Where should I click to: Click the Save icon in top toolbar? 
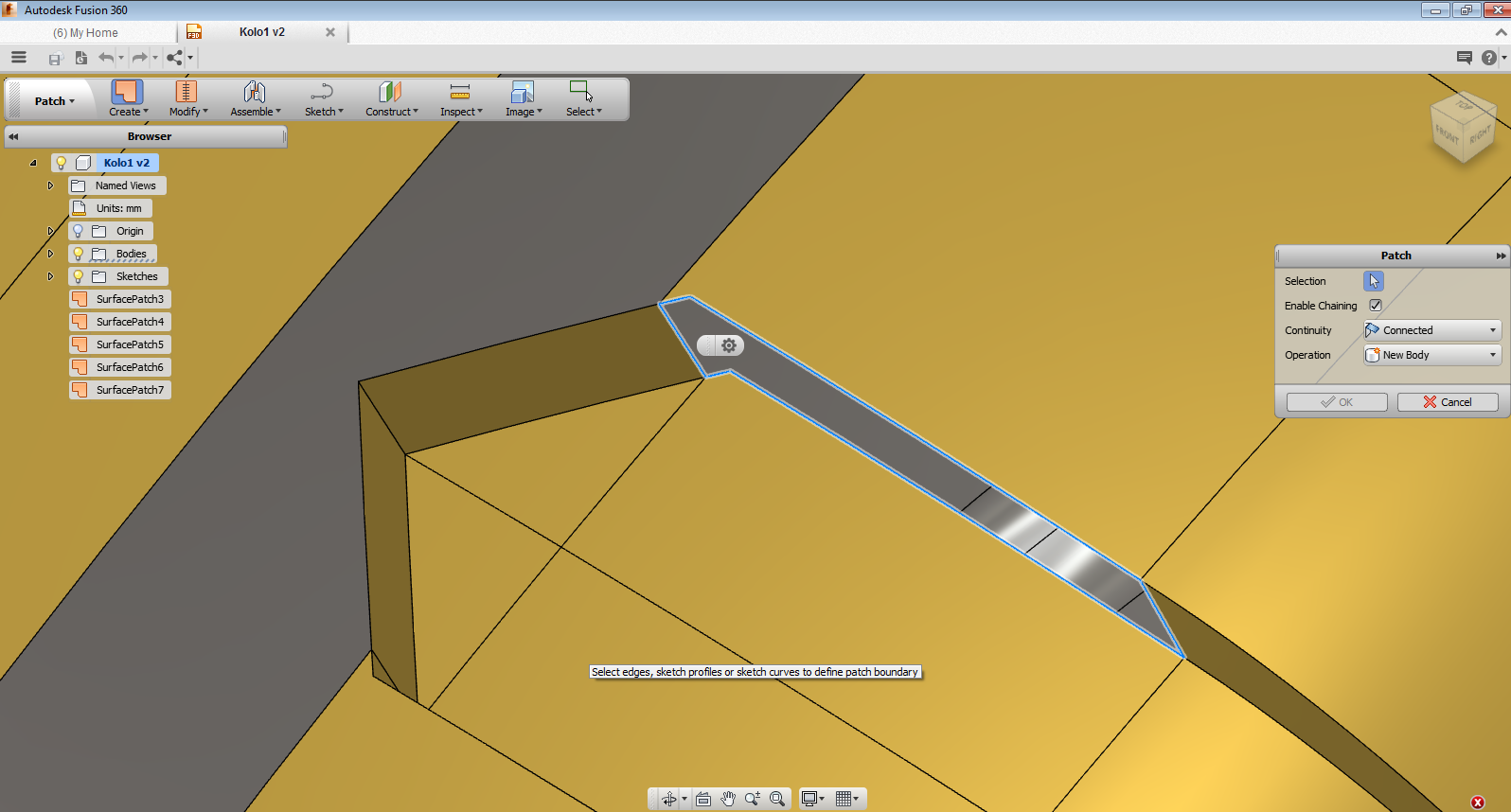55,59
